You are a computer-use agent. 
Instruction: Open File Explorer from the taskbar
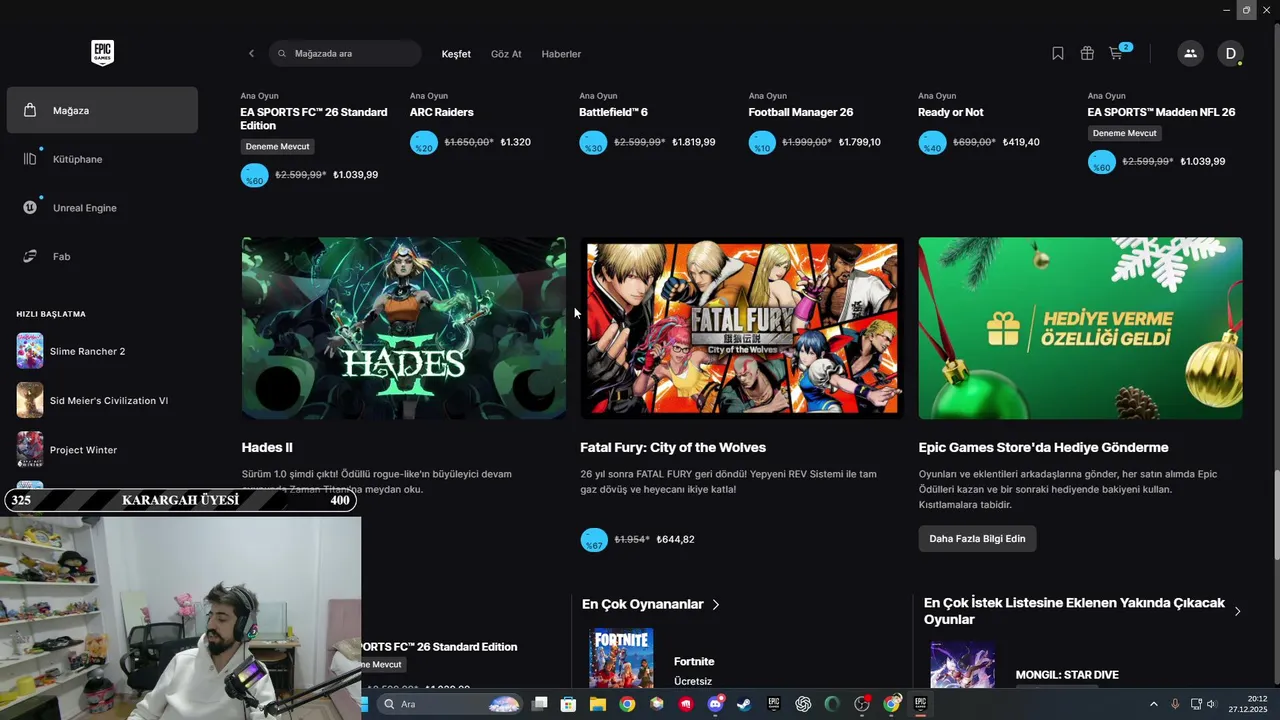597,704
